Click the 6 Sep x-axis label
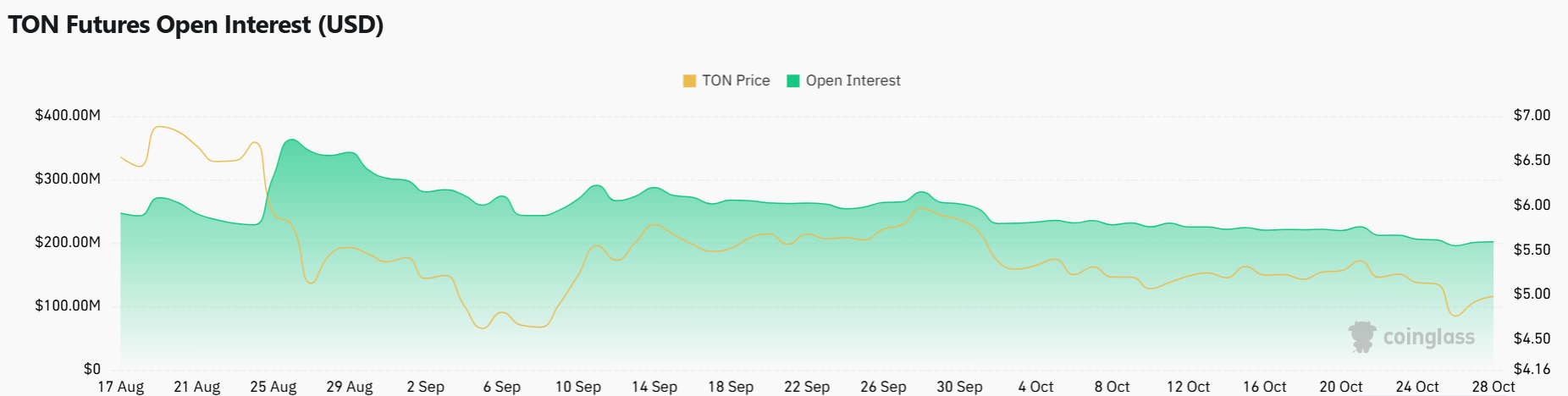 click(502, 387)
